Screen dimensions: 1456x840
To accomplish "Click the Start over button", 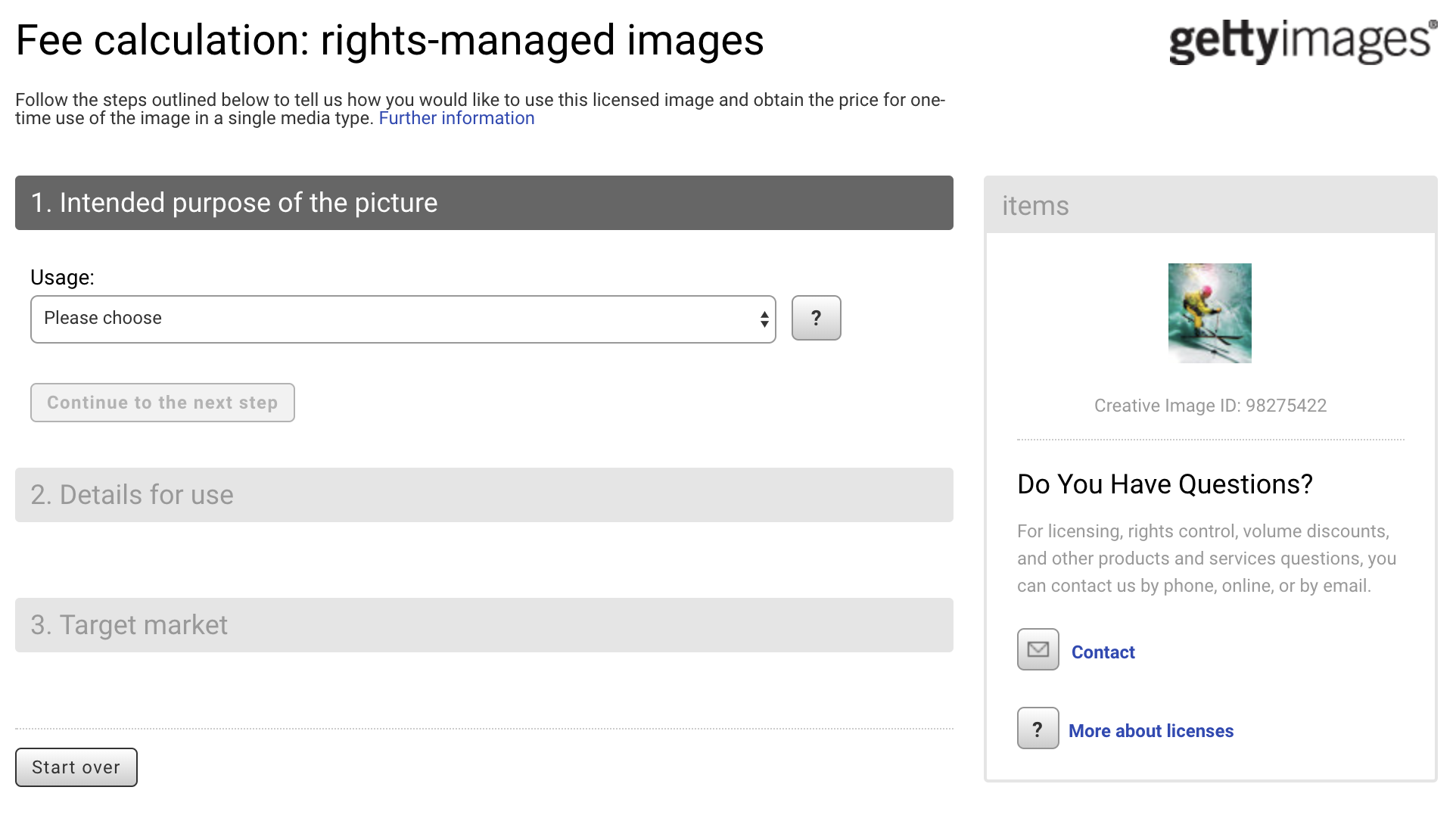I will pos(76,767).
